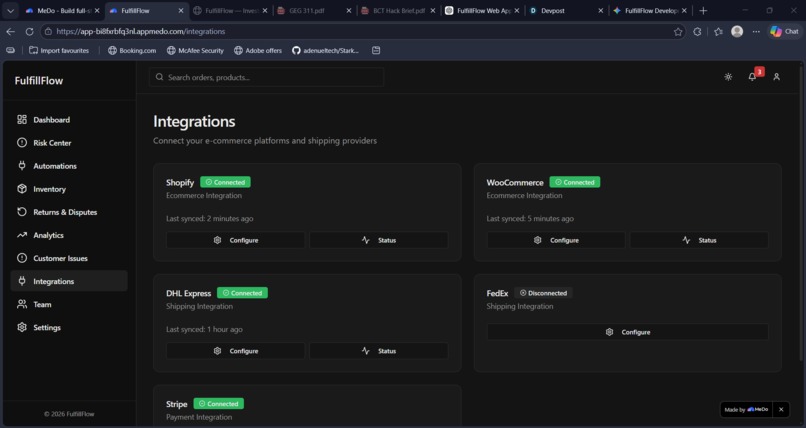The width and height of the screenshot is (806, 428).
Task: Click 'Last synced: 2 minutes ago' text
Action: tap(210, 218)
